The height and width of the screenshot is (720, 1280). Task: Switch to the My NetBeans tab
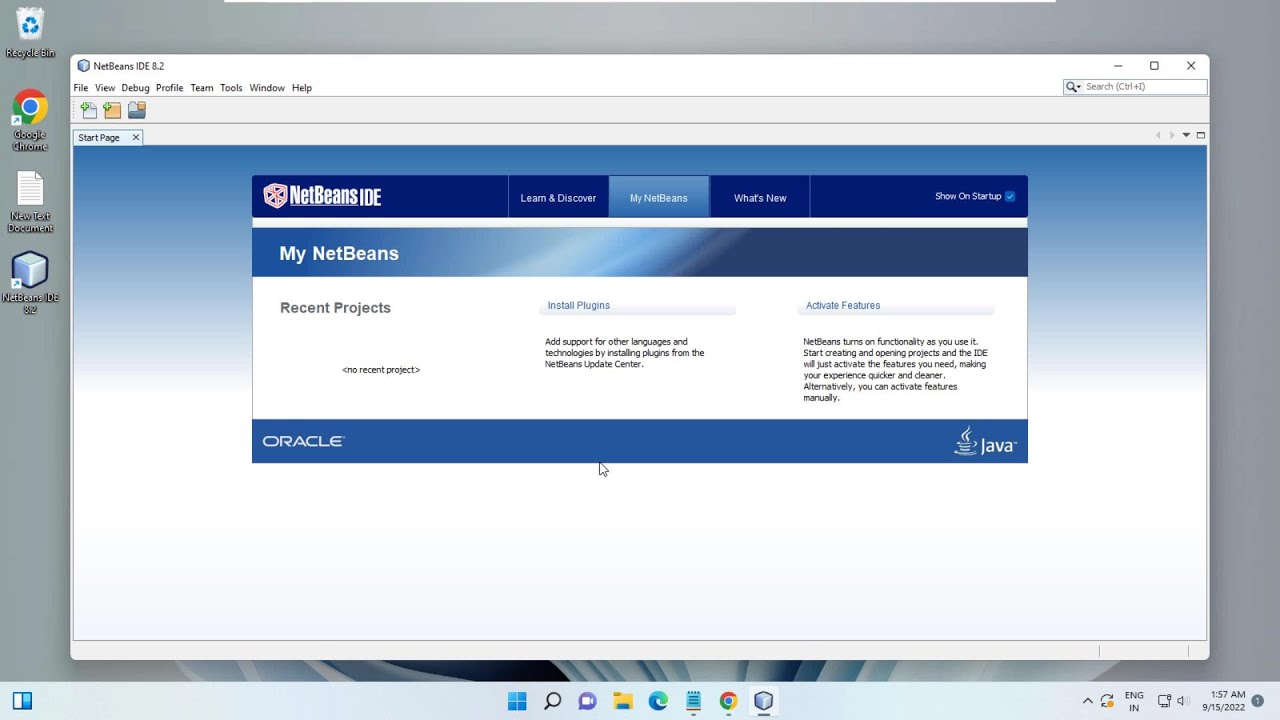pos(659,198)
